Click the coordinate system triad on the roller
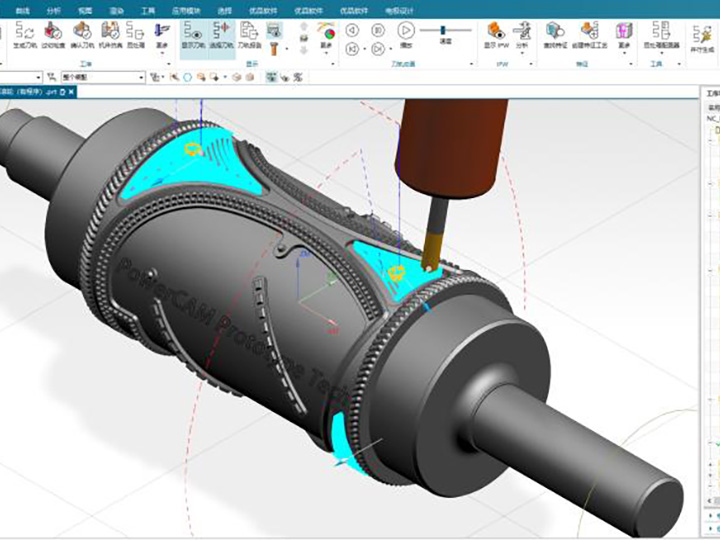Viewport: 720px width, 540px height. [x=317, y=294]
